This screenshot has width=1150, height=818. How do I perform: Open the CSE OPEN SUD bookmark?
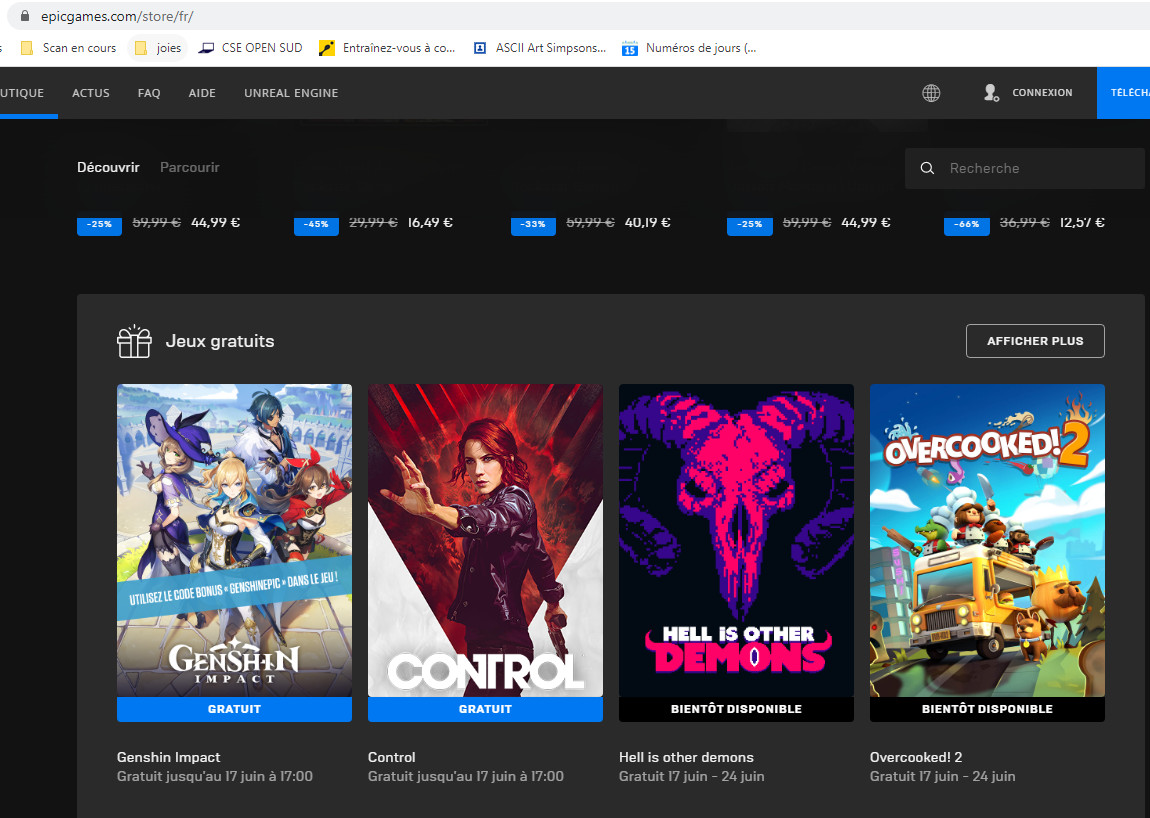pyautogui.click(x=251, y=48)
